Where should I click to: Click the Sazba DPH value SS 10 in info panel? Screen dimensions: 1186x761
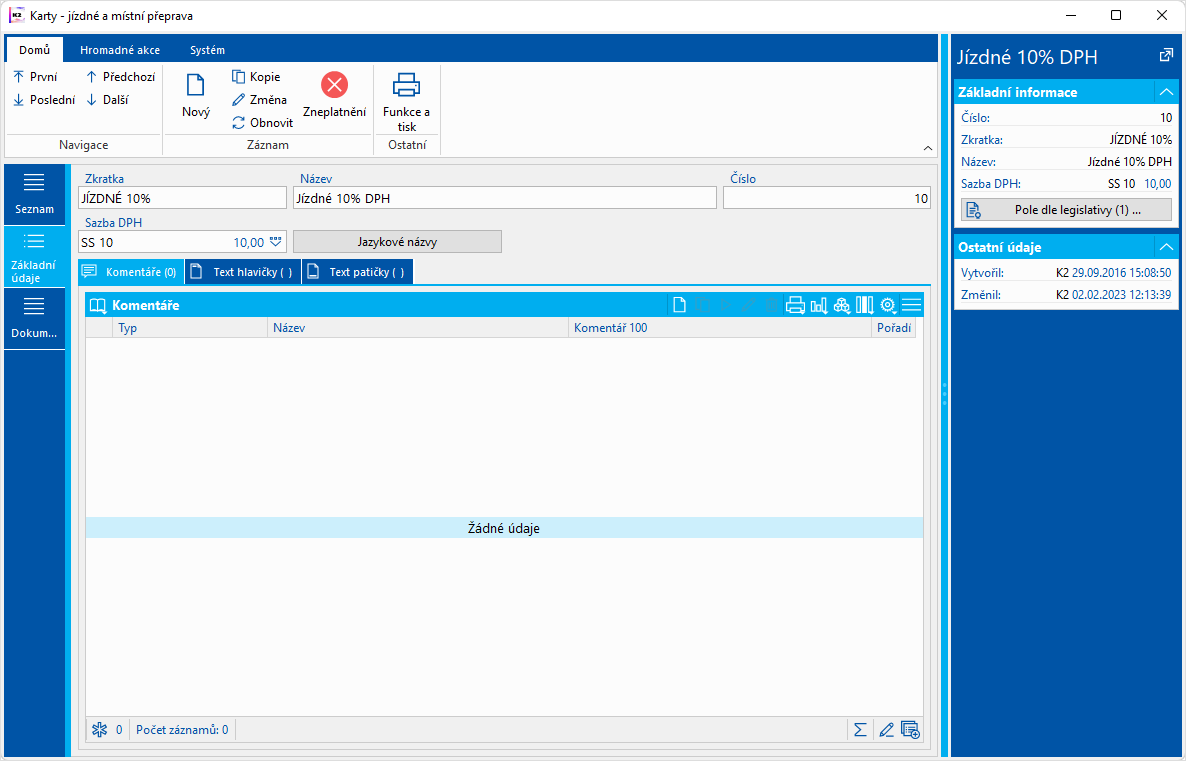[1121, 184]
